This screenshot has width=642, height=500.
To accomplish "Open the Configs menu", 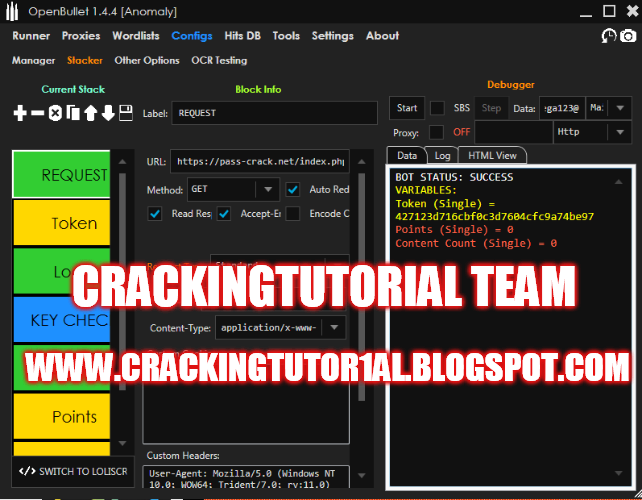I will point(192,36).
